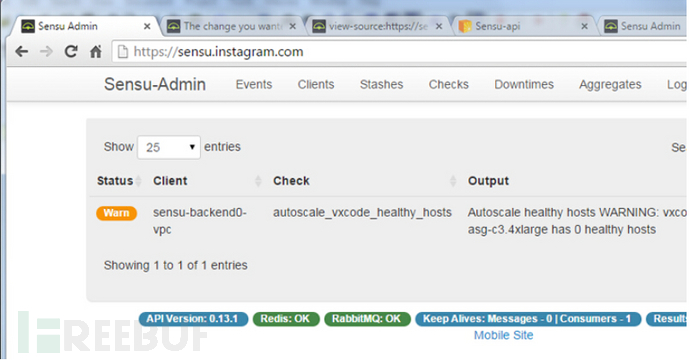This screenshot has height=360, width=690.
Task: Reload the page with the refresh icon
Action: click(x=71, y=51)
